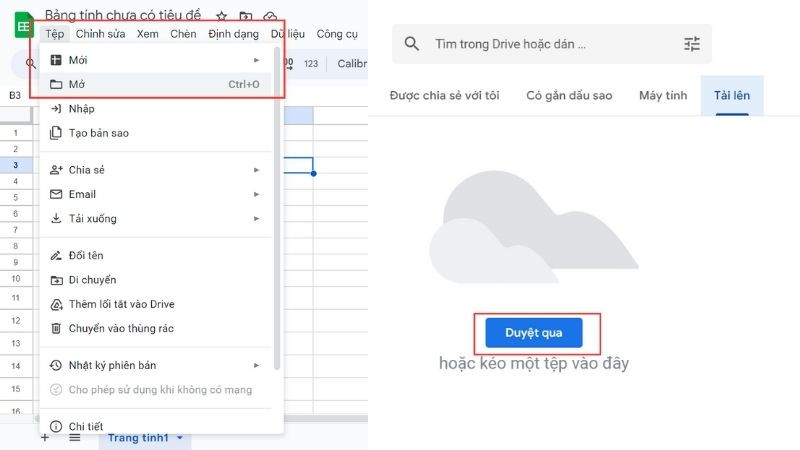The image size is (800, 450).
Task: Click the copy icon next to Tạo bản sao
Action: pos(56,133)
